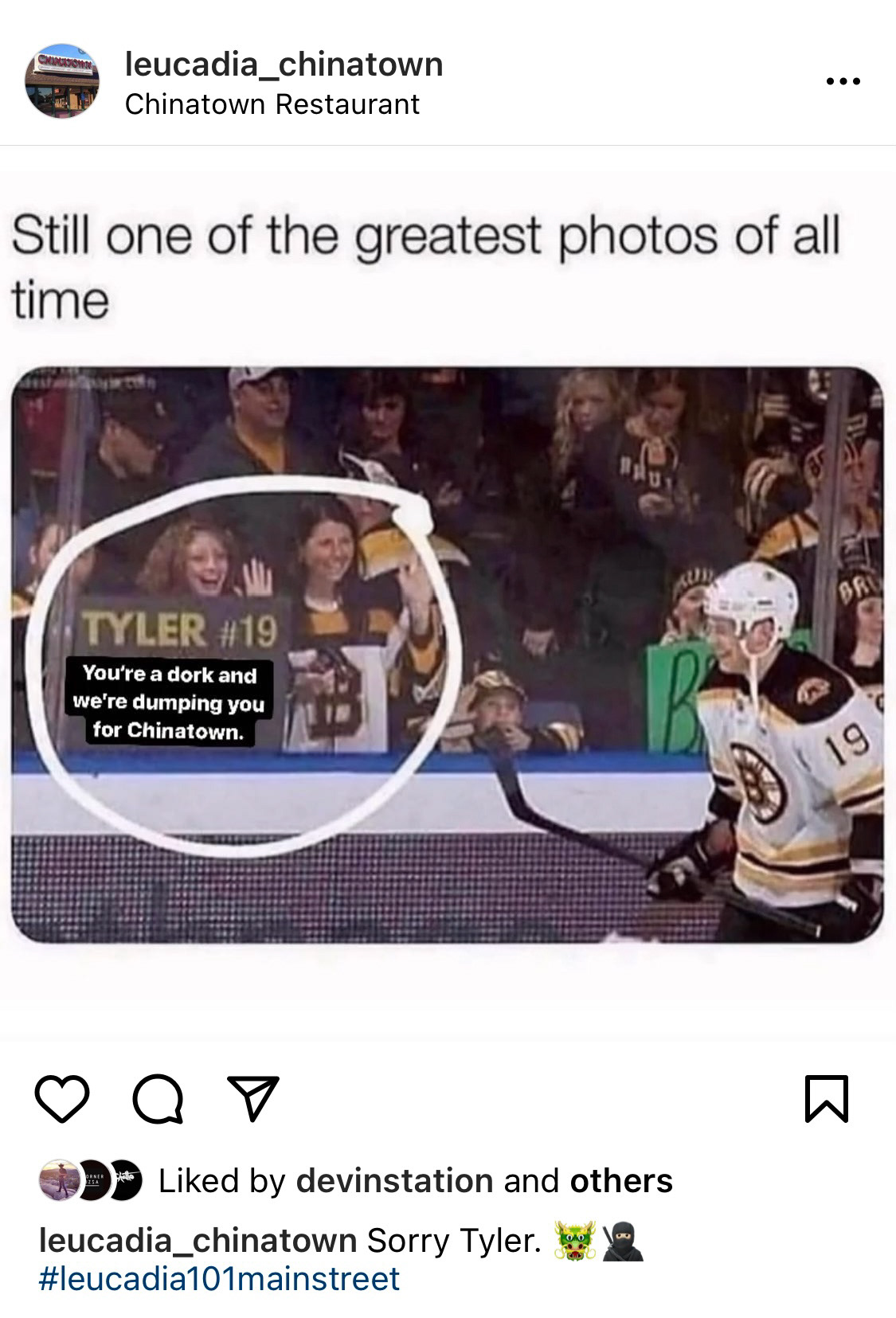The width and height of the screenshot is (896, 1318).
Task: View others who liked the post
Action: point(621,1180)
